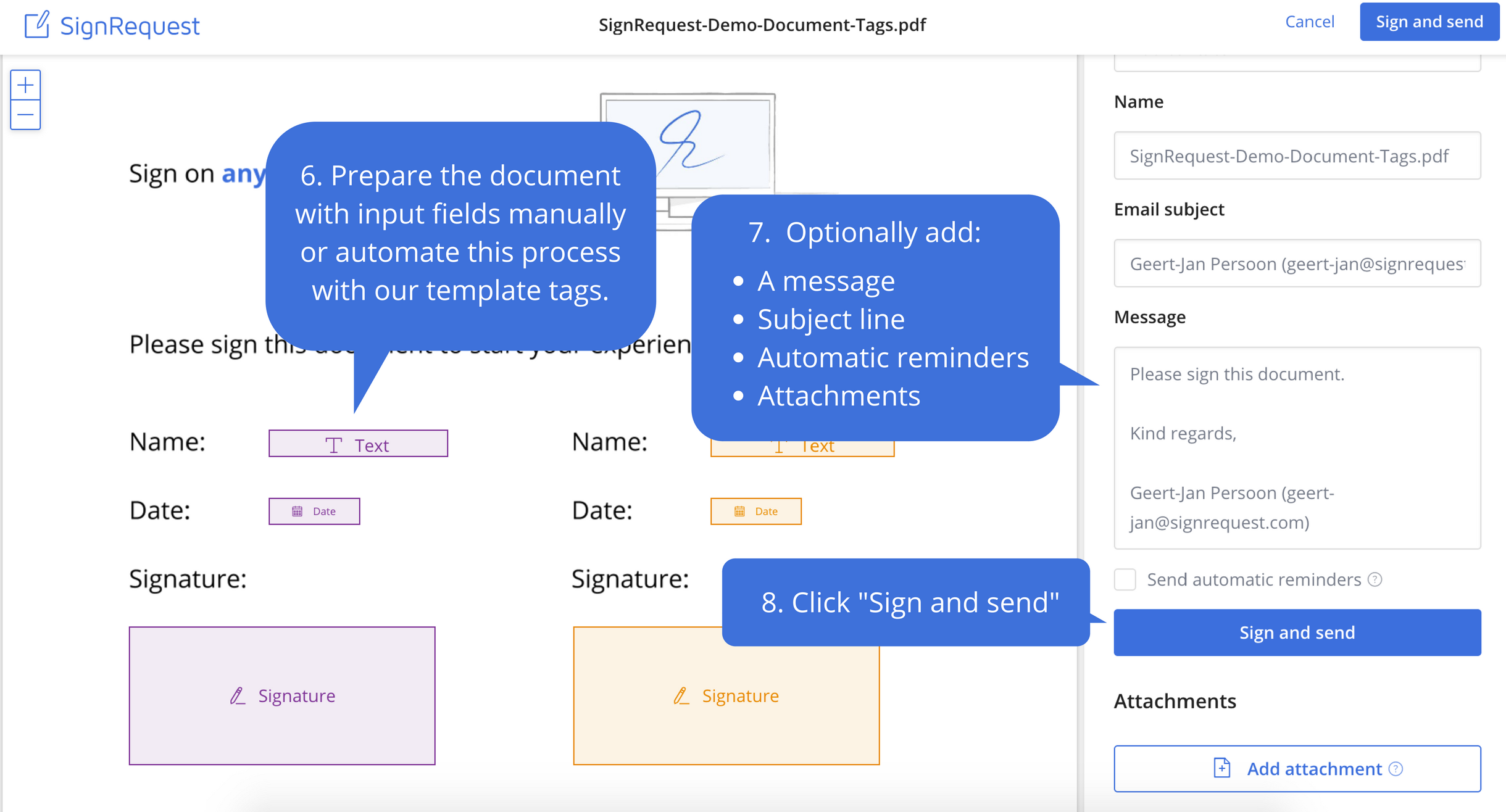Click the SignRequest logo icon
Image resolution: width=1506 pixels, height=812 pixels.
pos(36,25)
